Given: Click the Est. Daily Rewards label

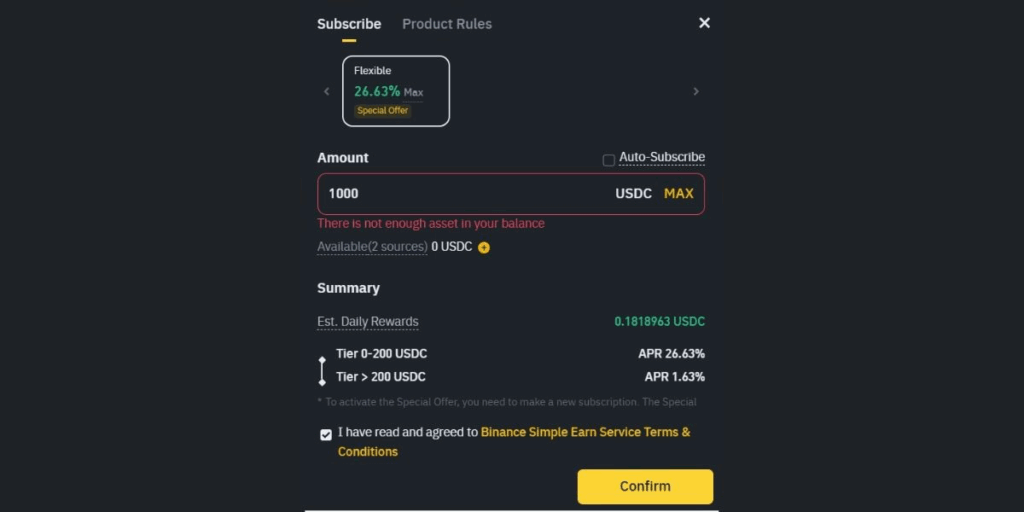Looking at the screenshot, I should coord(368,322).
